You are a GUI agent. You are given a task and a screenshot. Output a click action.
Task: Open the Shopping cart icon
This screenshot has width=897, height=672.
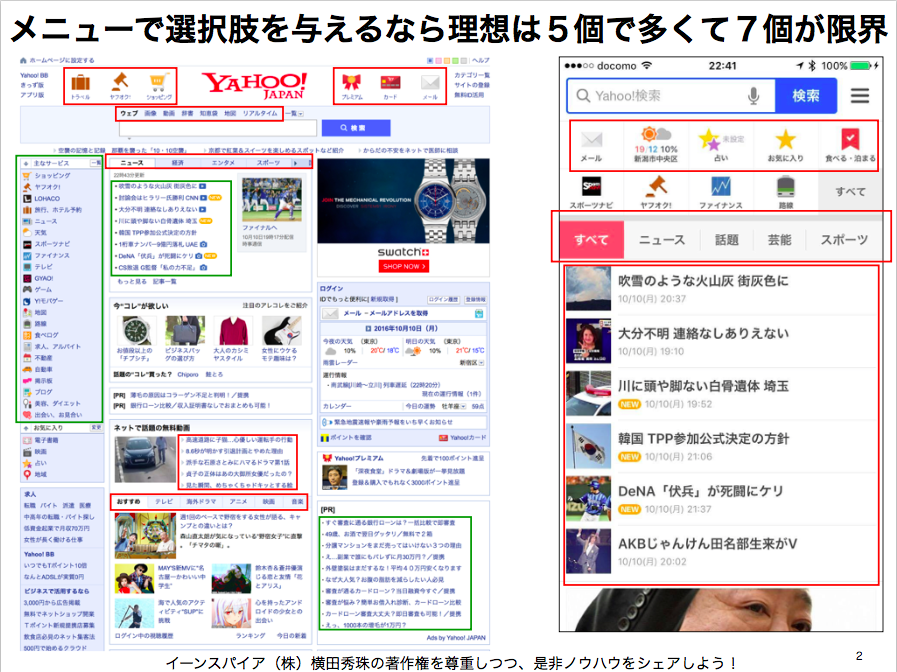tap(158, 82)
